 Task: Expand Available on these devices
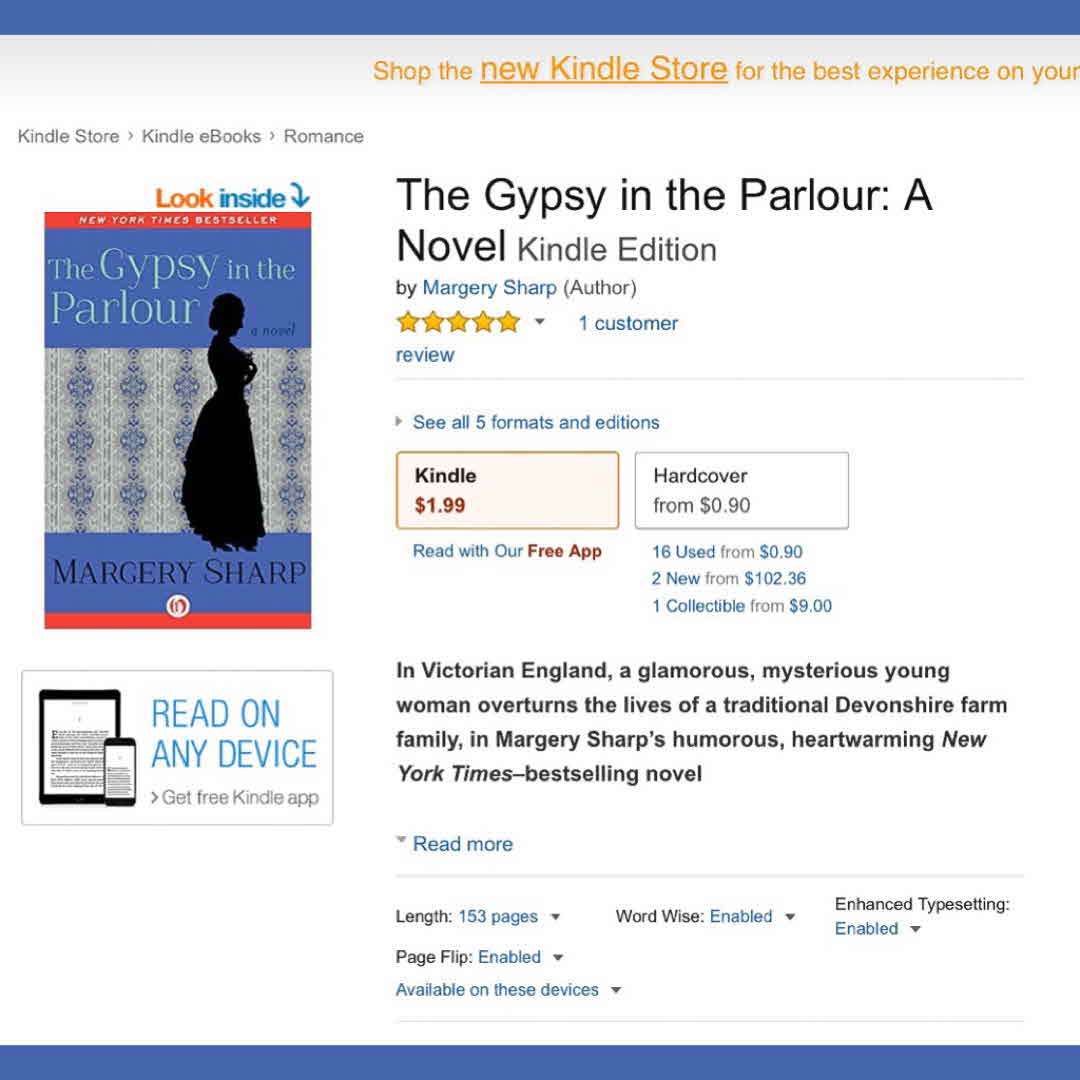pos(508,990)
